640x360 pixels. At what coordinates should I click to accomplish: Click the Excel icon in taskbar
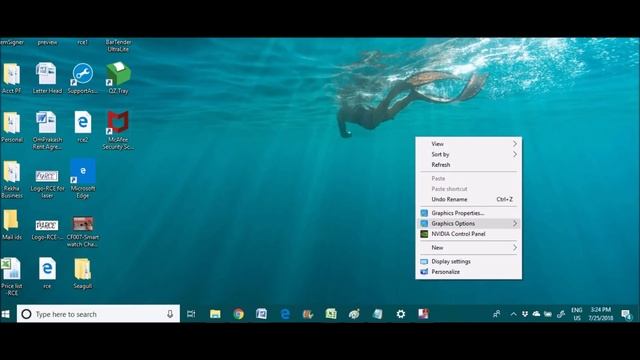331,313
